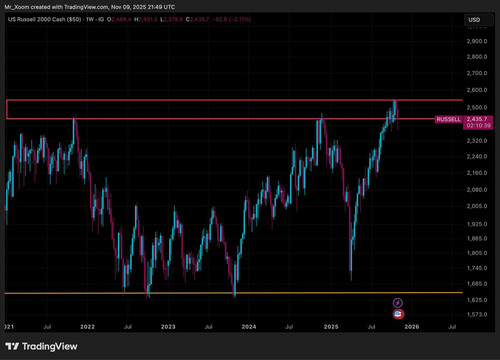Click the TradingView logo

(x=41, y=346)
